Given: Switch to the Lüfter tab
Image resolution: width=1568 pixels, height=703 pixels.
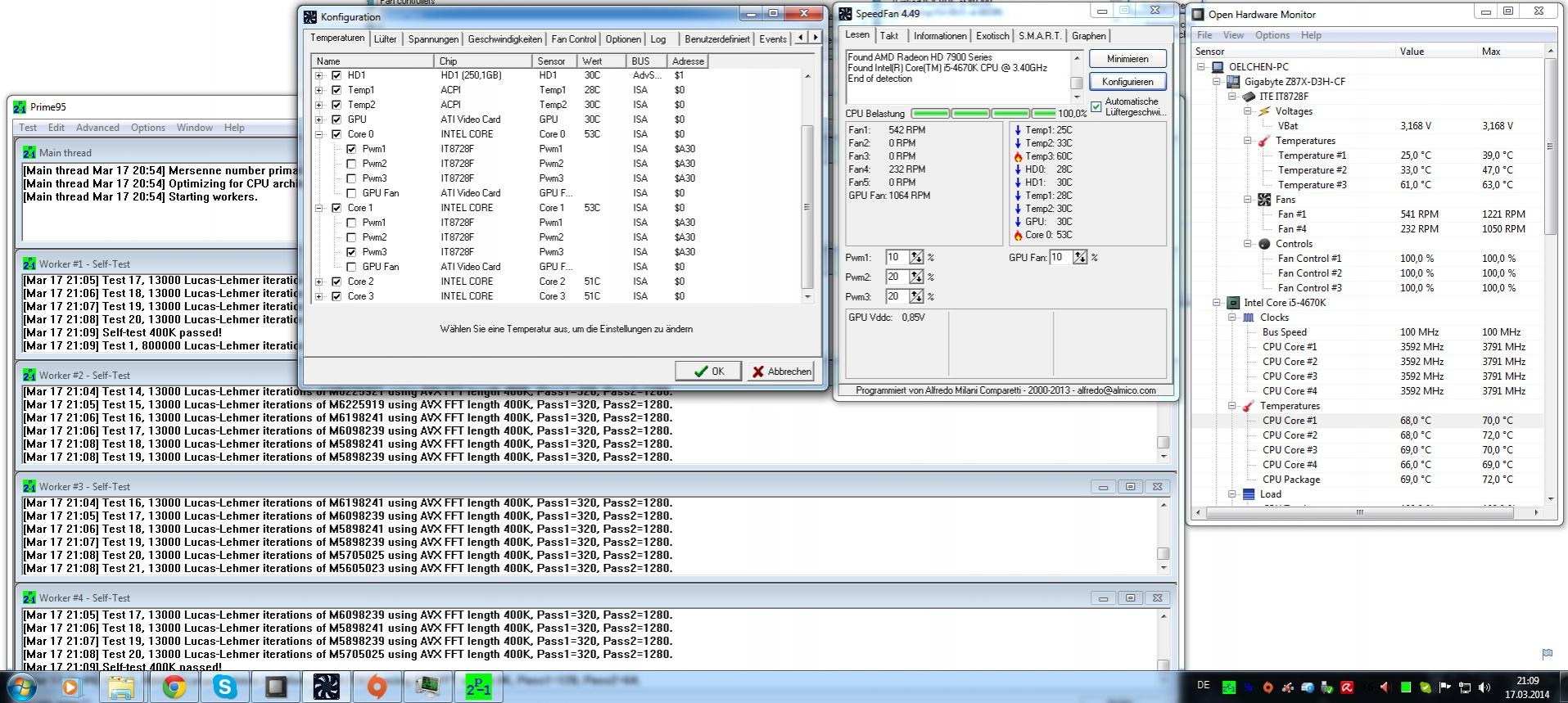Looking at the screenshot, I should 385,39.
